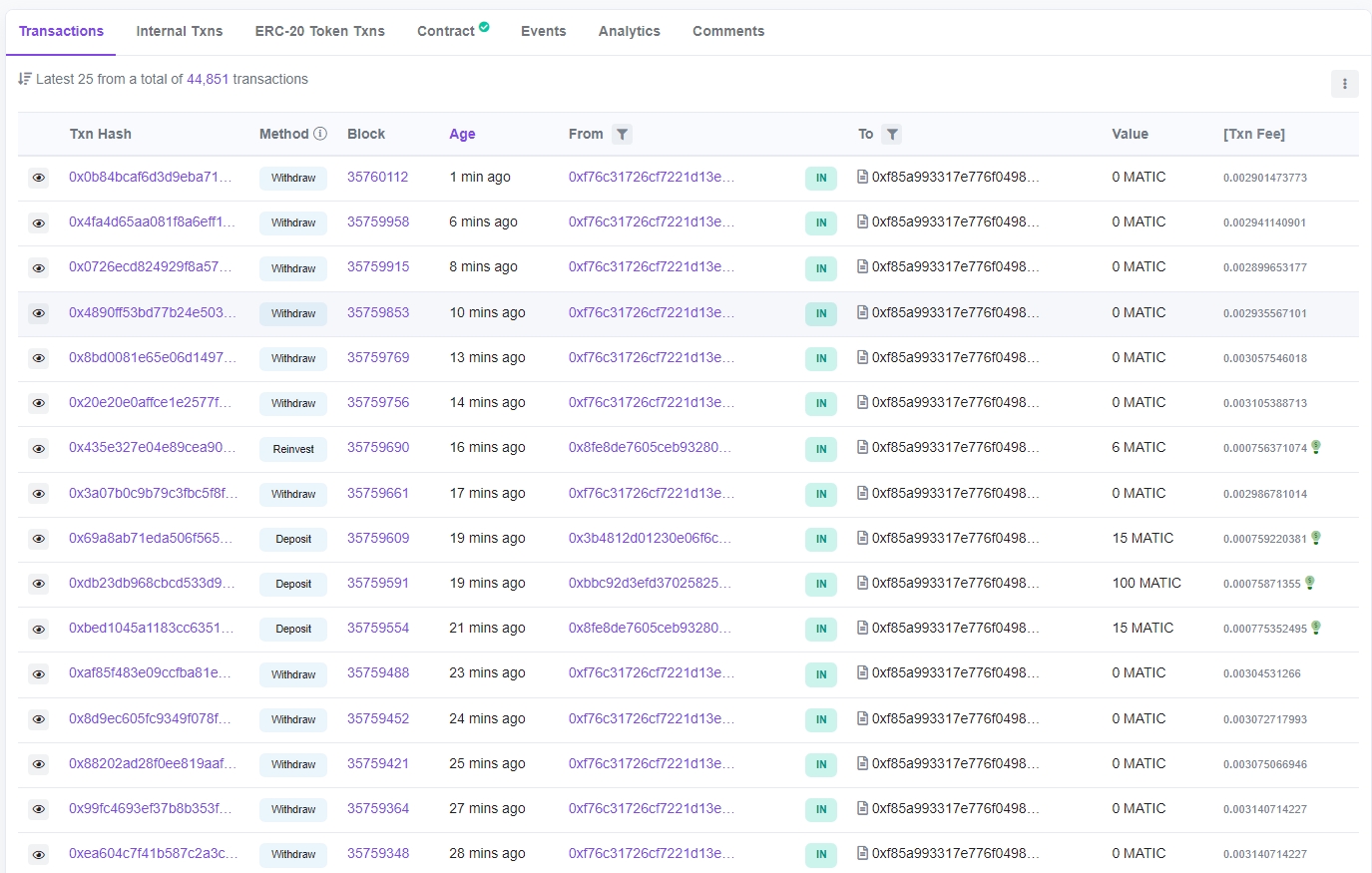Screen dimensions: 1372x873
Task: Click eye icon for transaction 0x8d9ec605fc9349f078f
Action: [38, 719]
